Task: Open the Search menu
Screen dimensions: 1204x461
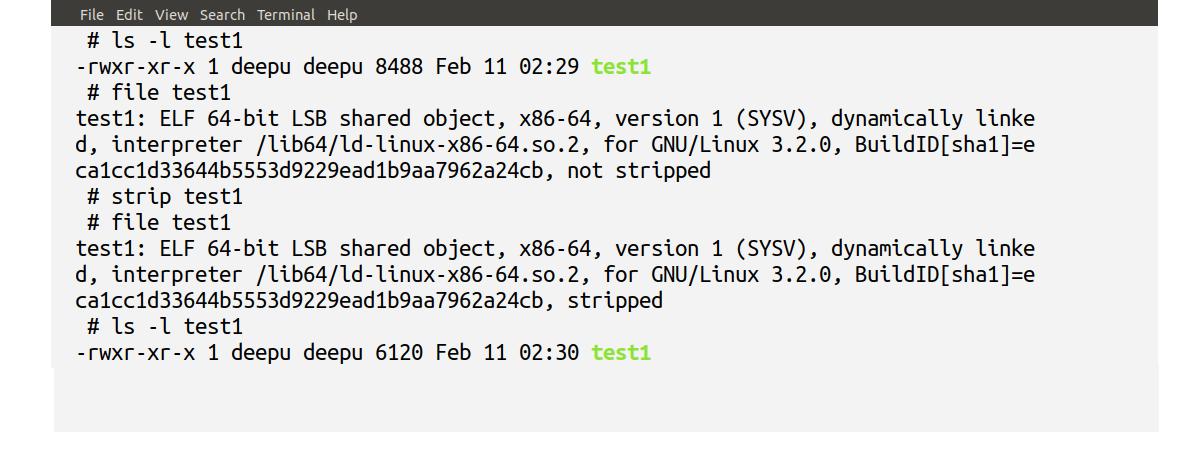Action: pyautogui.click(x=222, y=15)
